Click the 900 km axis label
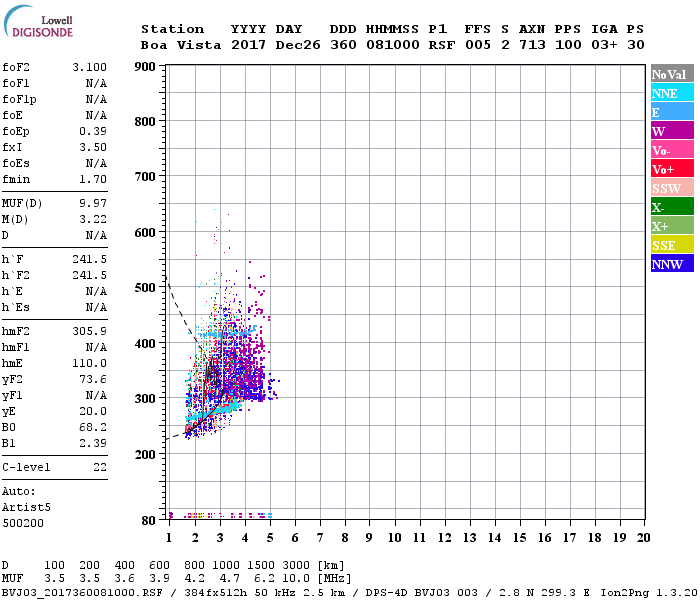 tap(145, 67)
